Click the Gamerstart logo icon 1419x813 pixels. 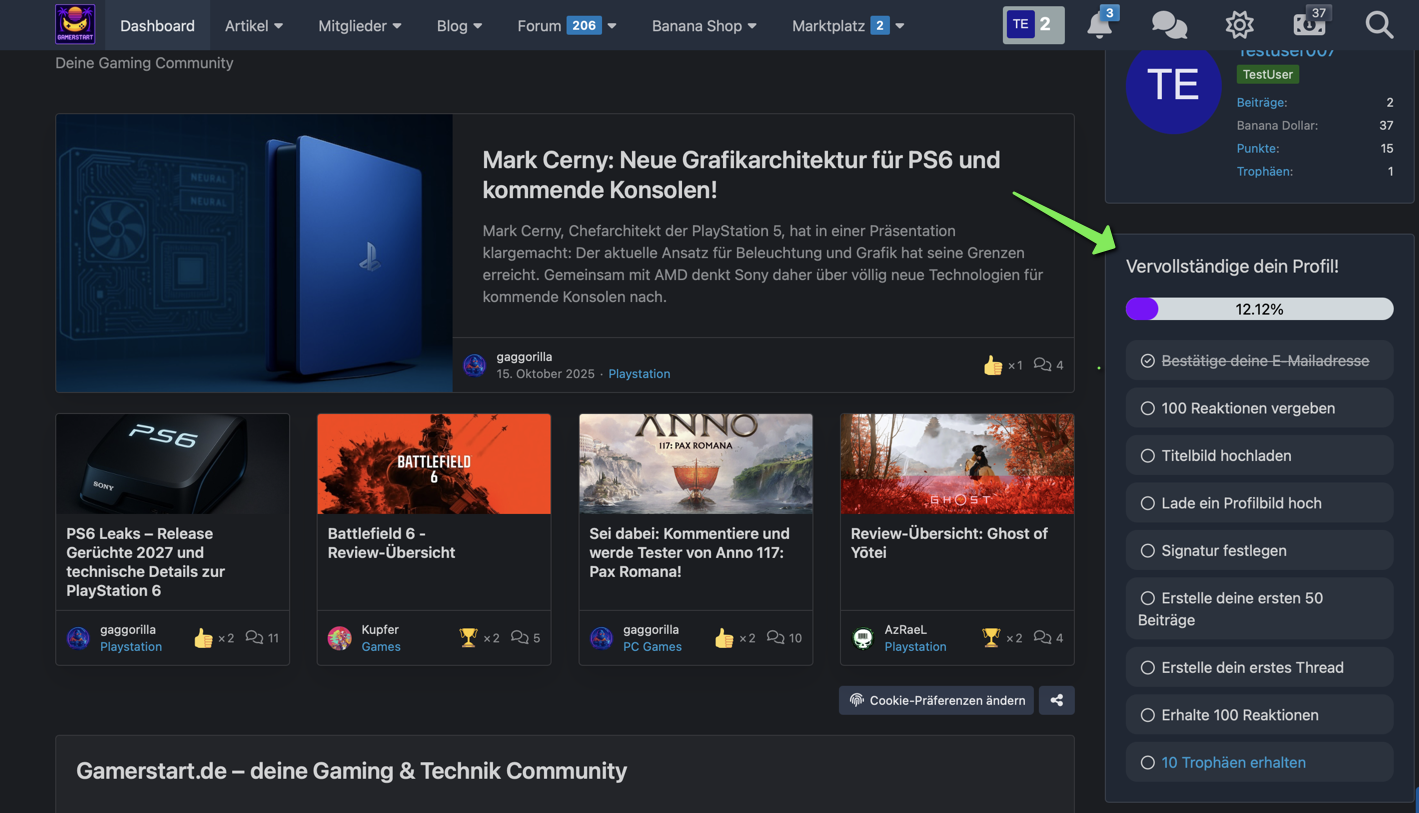click(x=75, y=24)
